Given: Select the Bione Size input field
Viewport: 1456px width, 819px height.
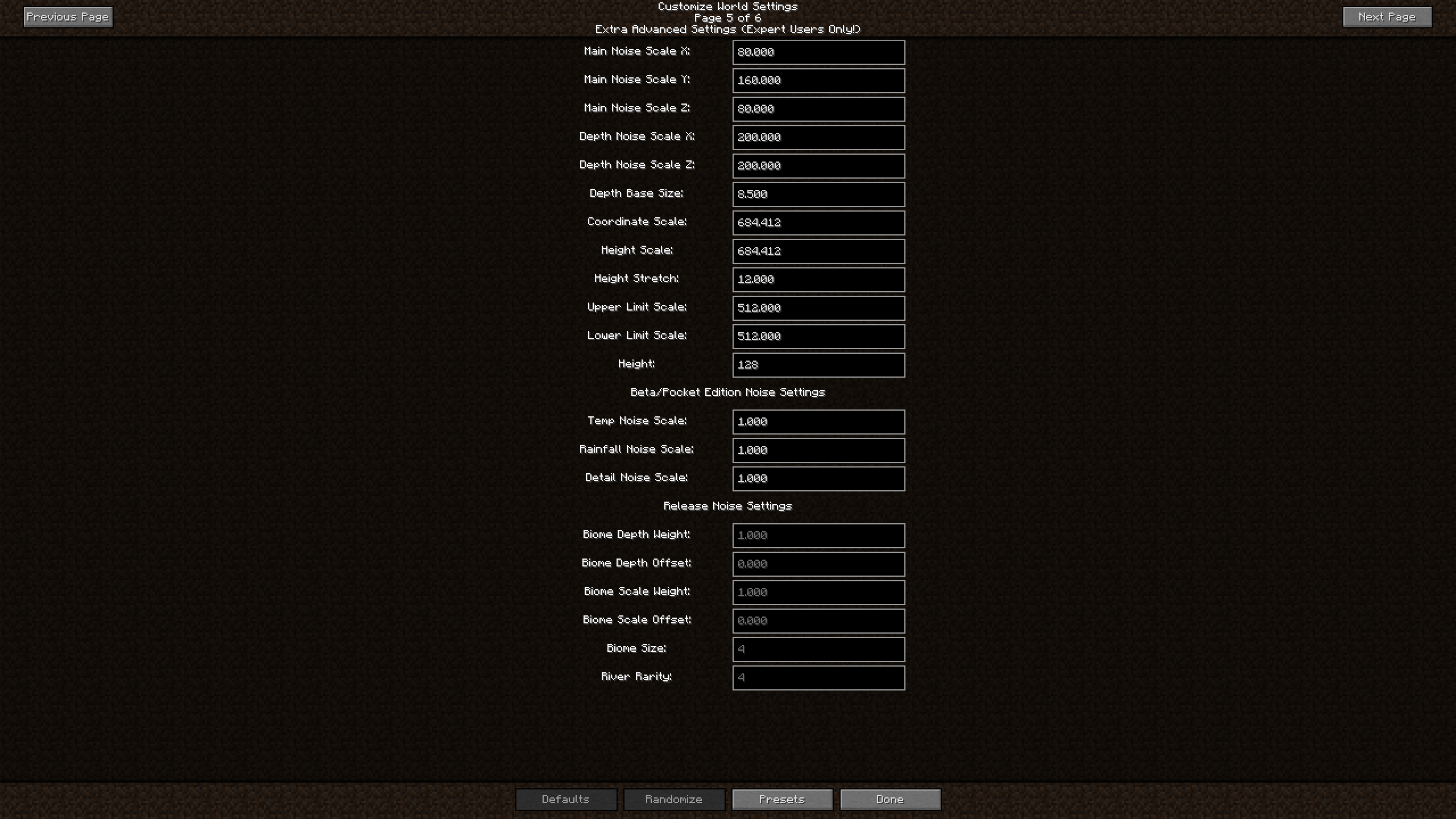Looking at the screenshot, I should 818,648.
